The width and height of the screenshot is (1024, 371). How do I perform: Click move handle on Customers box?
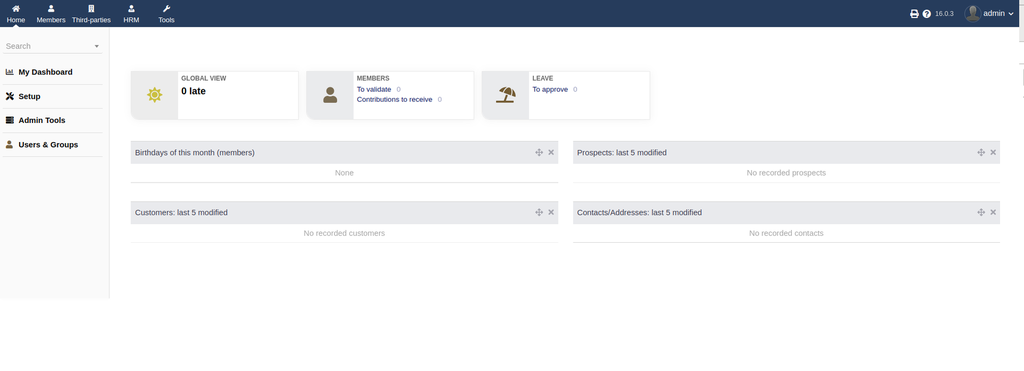[x=539, y=212]
